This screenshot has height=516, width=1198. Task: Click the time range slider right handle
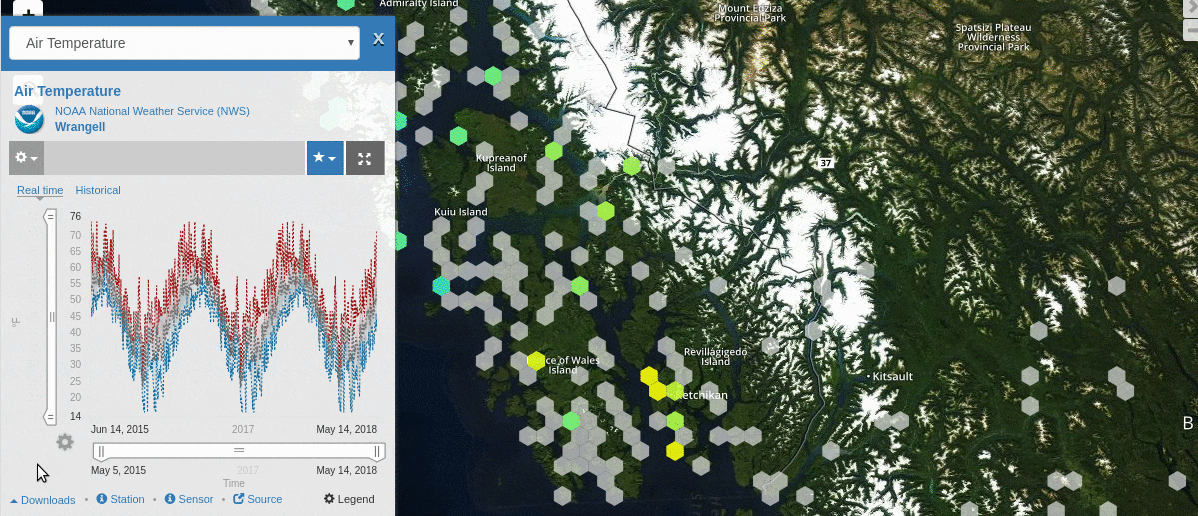[378, 452]
